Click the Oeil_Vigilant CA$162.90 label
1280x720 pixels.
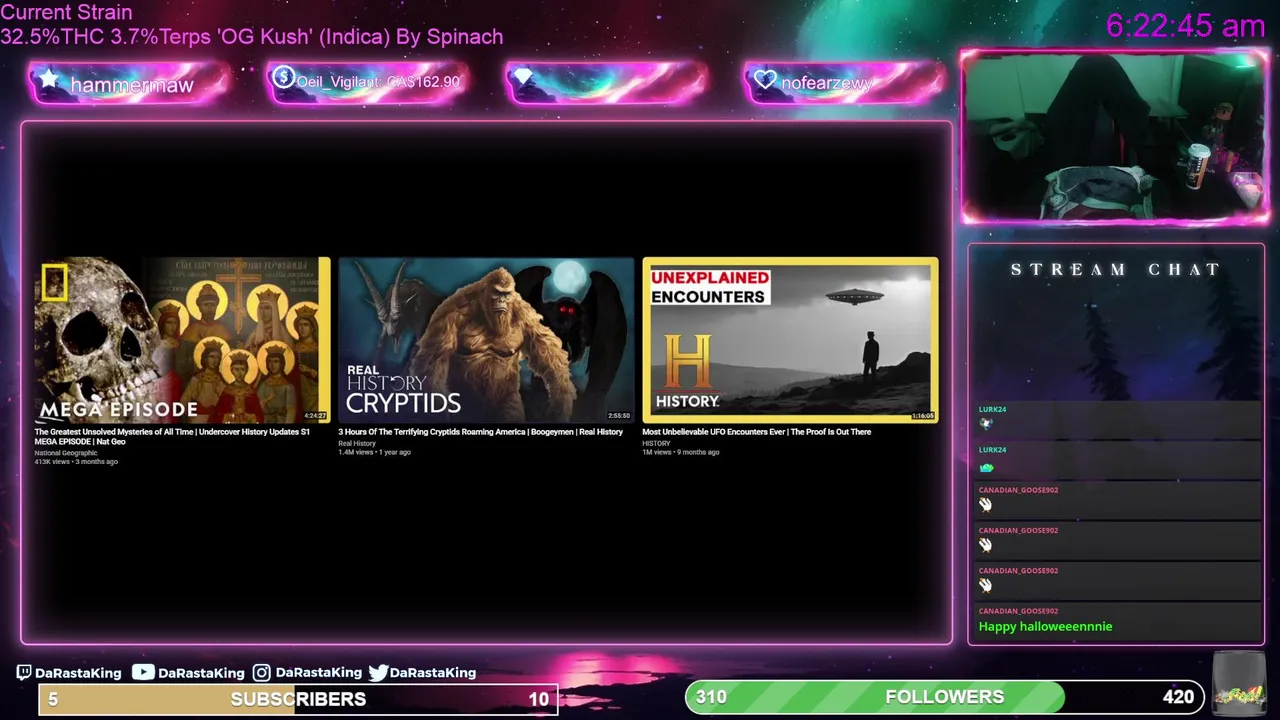378,82
